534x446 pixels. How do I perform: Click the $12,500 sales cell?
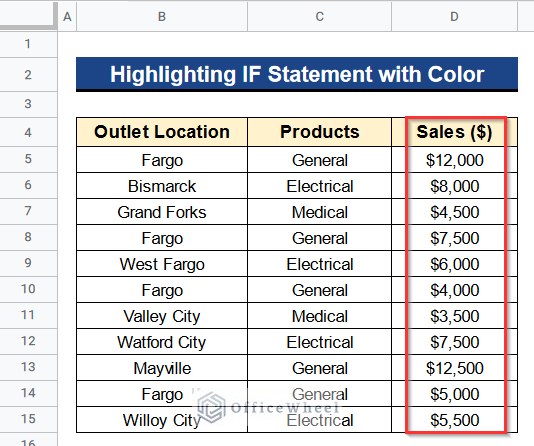click(x=454, y=368)
